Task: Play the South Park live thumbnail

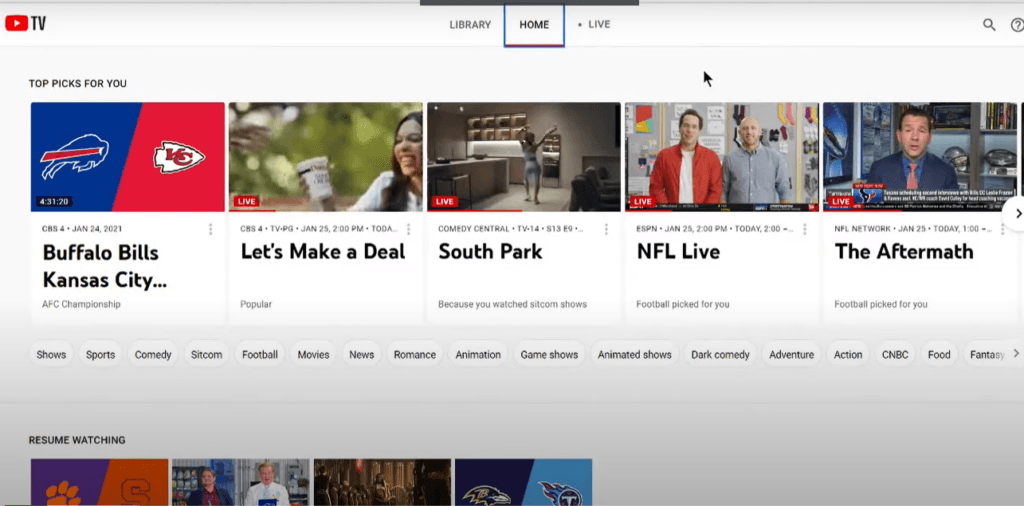Action: click(524, 157)
